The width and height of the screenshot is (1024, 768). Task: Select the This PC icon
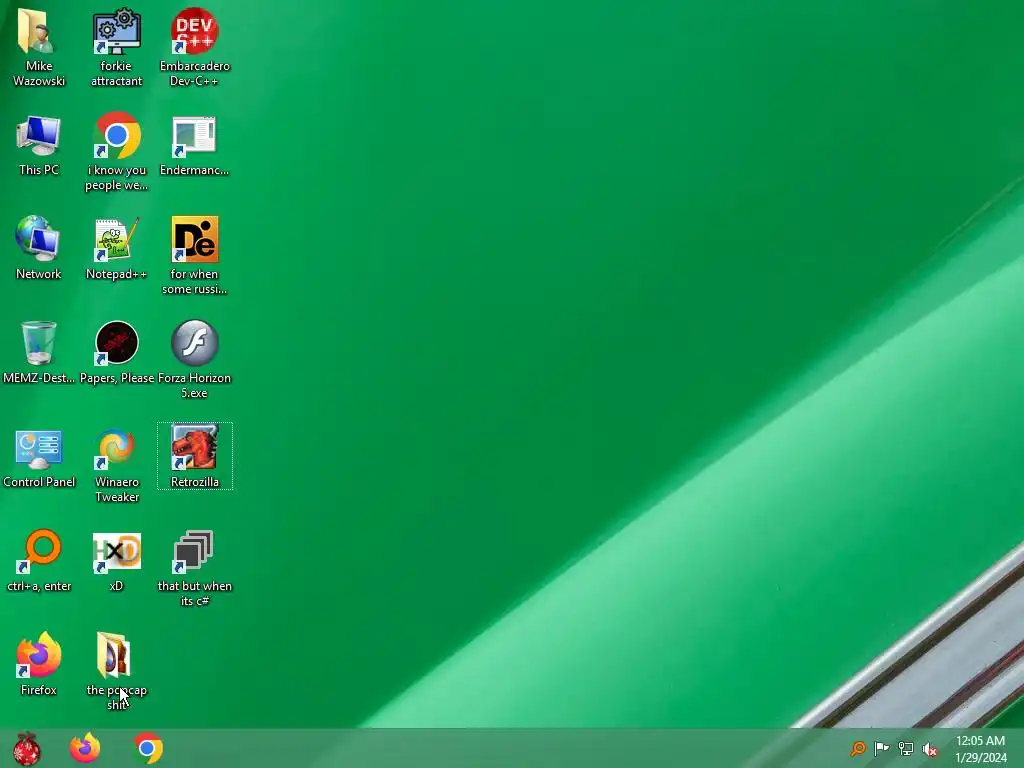[39, 145]
